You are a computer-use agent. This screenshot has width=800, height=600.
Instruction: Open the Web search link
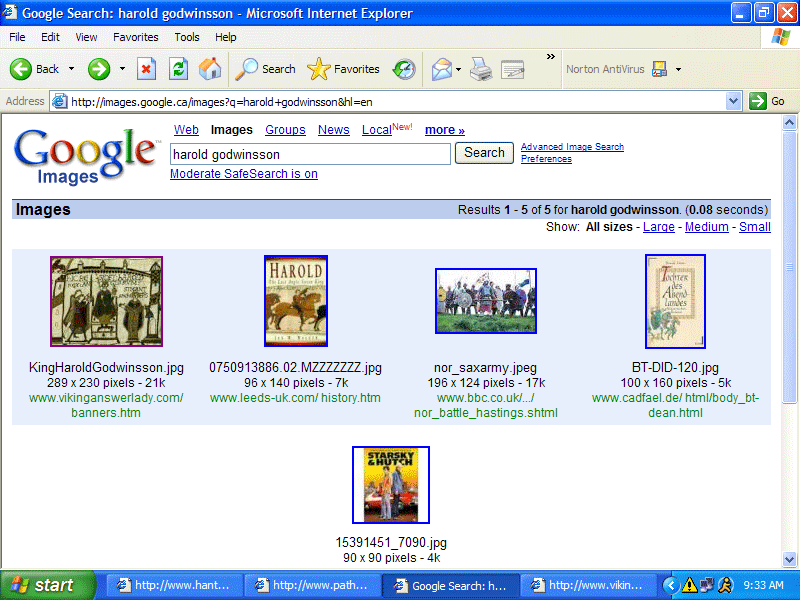click(x=186, y=130)
